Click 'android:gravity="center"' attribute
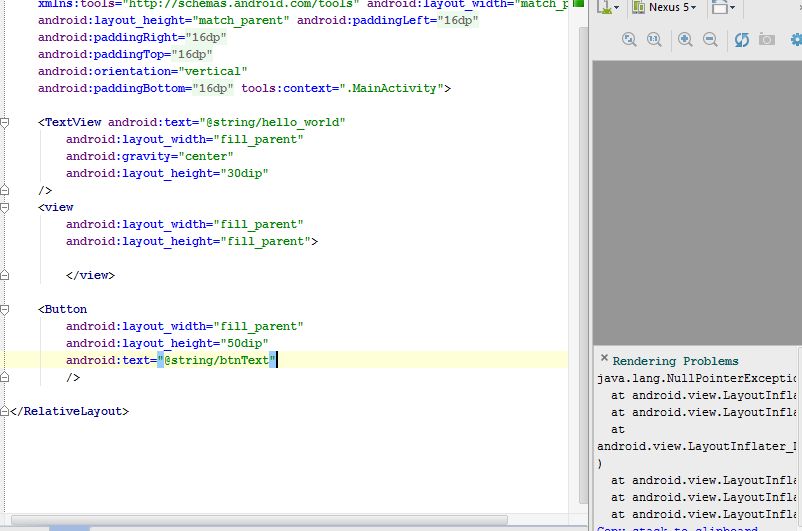Screen dimensions: 802x531 tap(149, 157)
